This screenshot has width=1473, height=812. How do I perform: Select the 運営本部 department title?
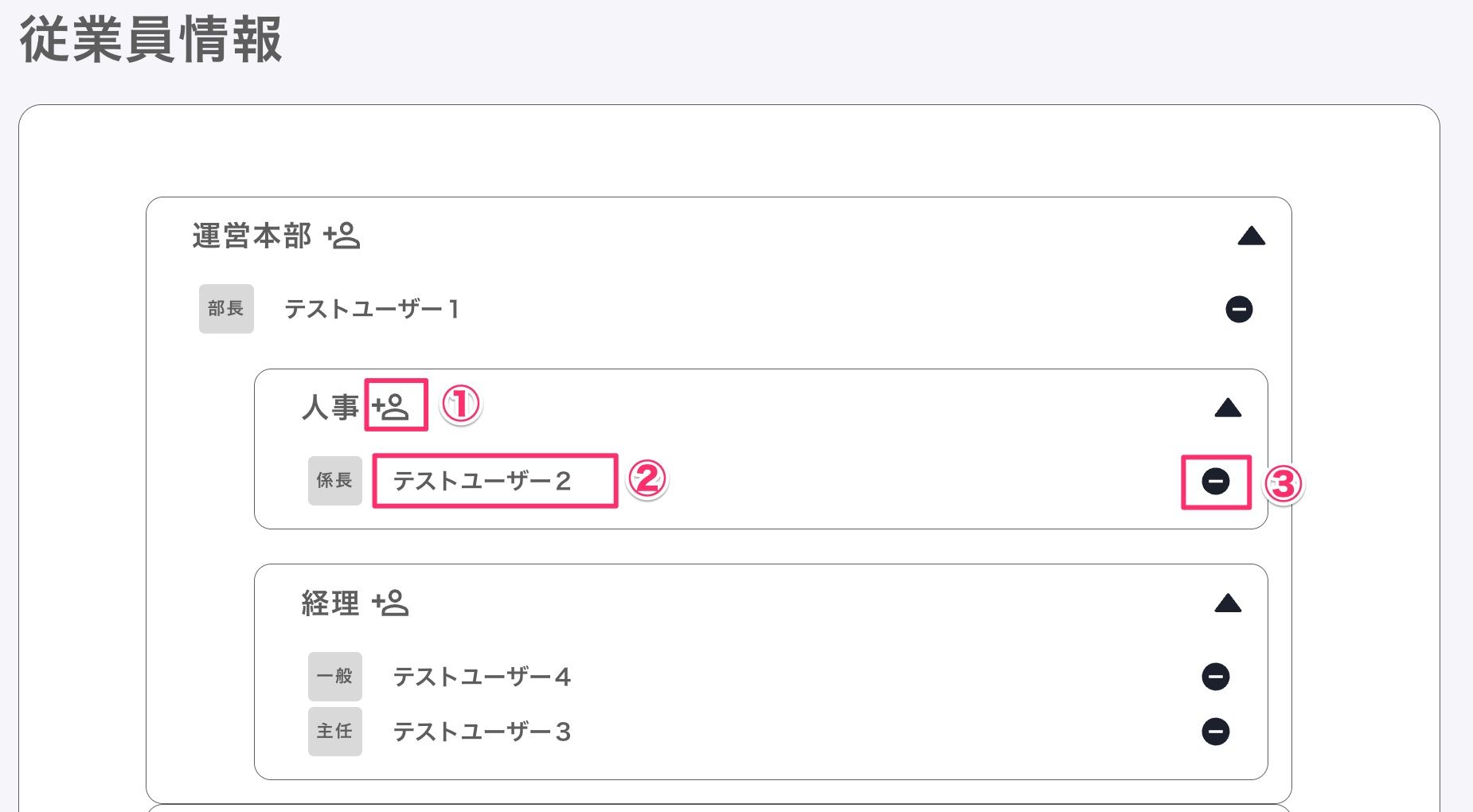(252, 236)
